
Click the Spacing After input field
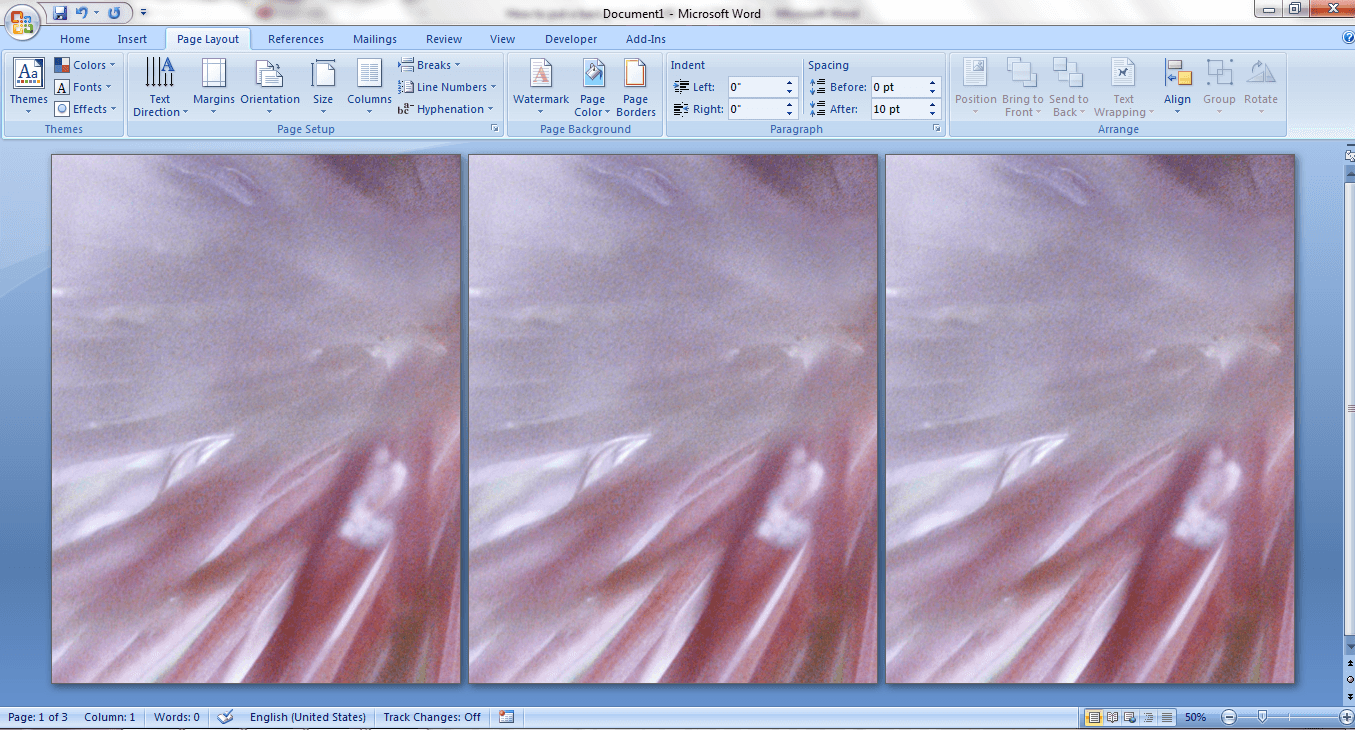900,108
